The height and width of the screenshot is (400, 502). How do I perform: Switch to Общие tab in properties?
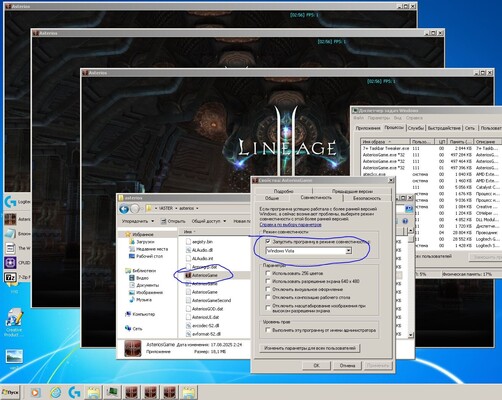[272, 198]
